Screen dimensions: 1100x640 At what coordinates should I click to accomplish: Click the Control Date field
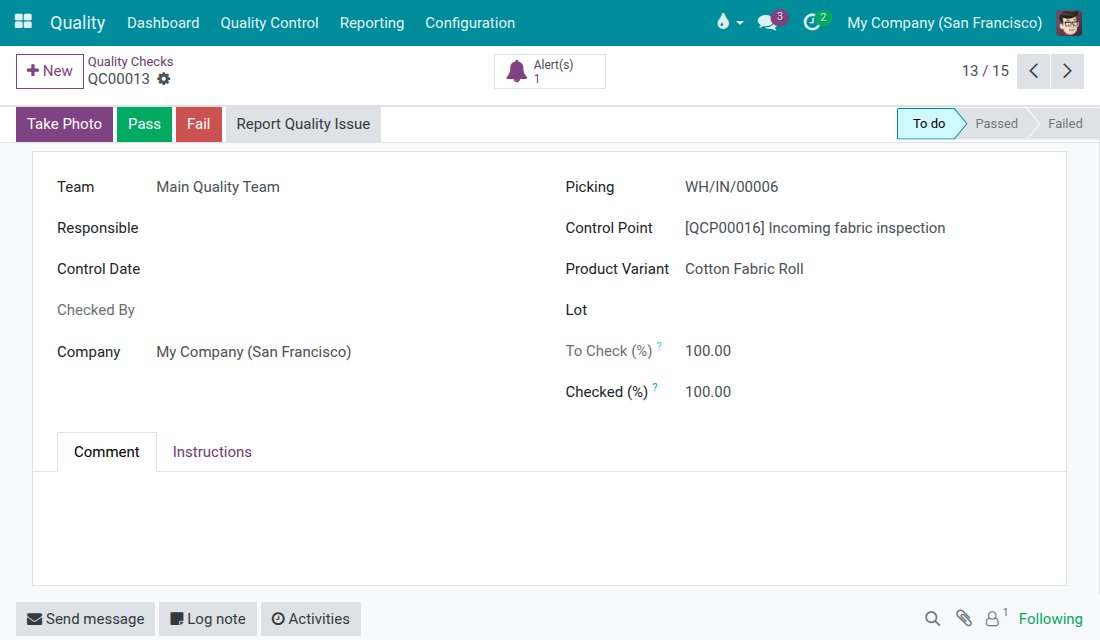[344, 269]
